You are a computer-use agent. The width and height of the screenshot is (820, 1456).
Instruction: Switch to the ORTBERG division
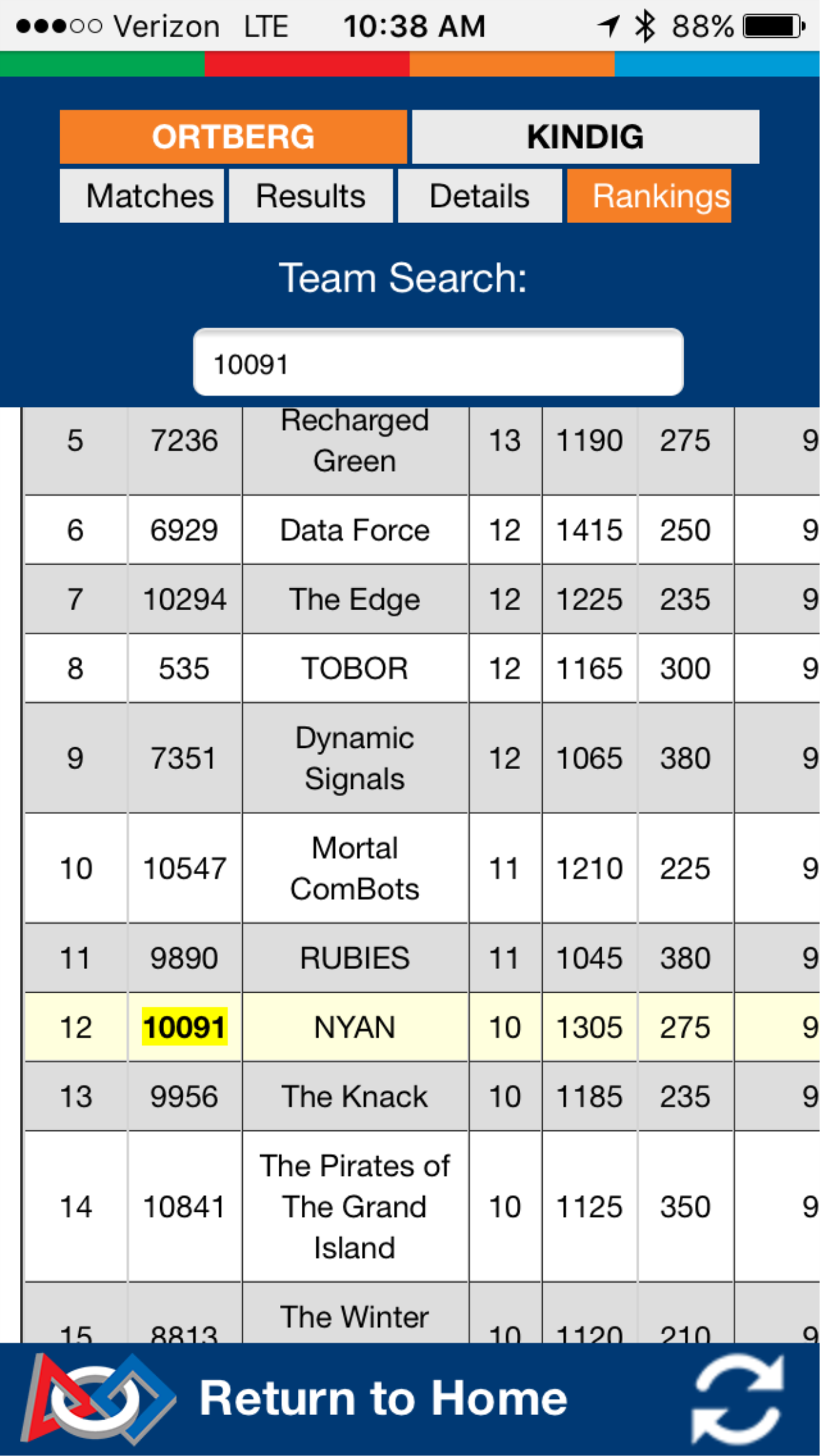(x=233, y=137)
